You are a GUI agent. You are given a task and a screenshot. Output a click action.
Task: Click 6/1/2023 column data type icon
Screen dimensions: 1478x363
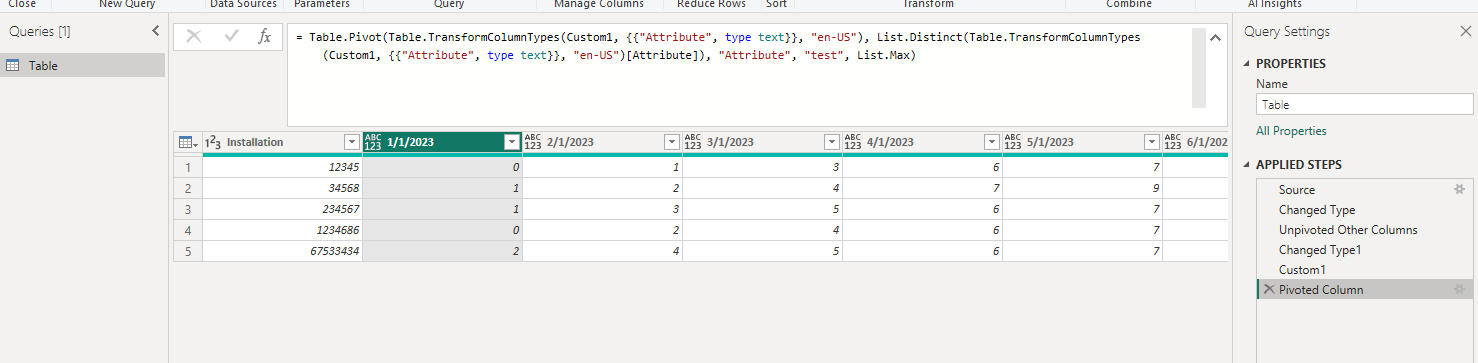[x=1173, y=142]
